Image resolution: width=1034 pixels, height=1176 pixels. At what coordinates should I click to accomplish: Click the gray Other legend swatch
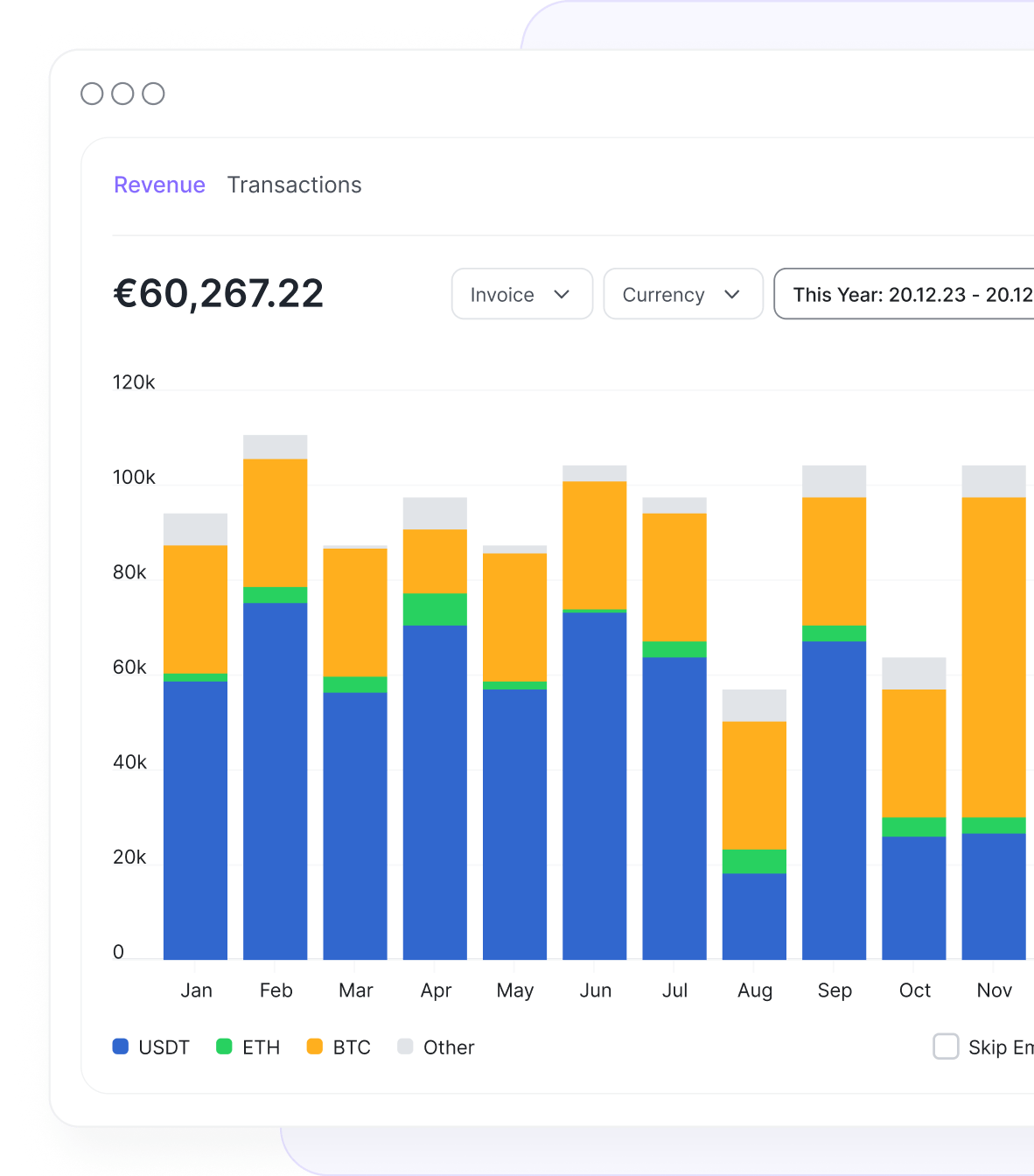[x=405, y=1046]
